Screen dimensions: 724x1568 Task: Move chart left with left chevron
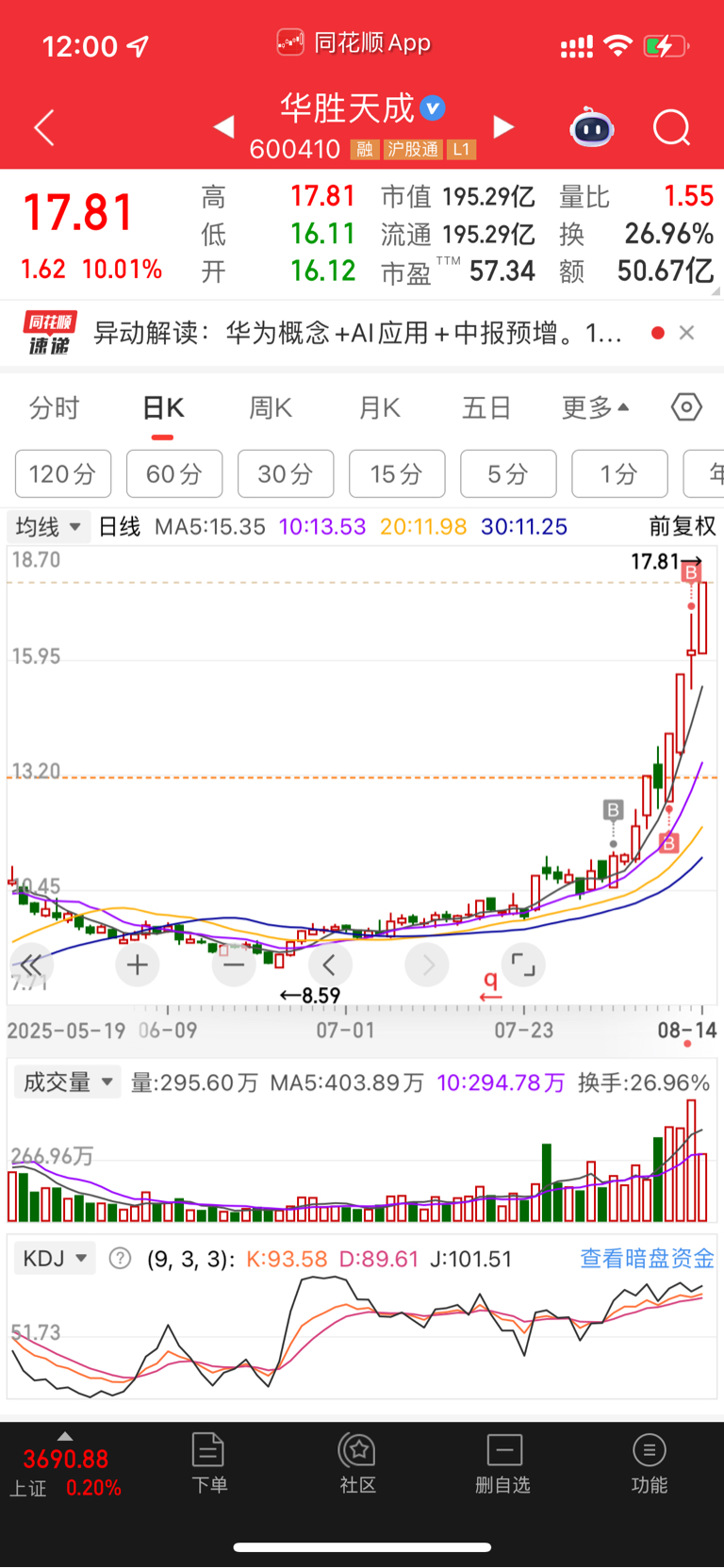(329, 965)
